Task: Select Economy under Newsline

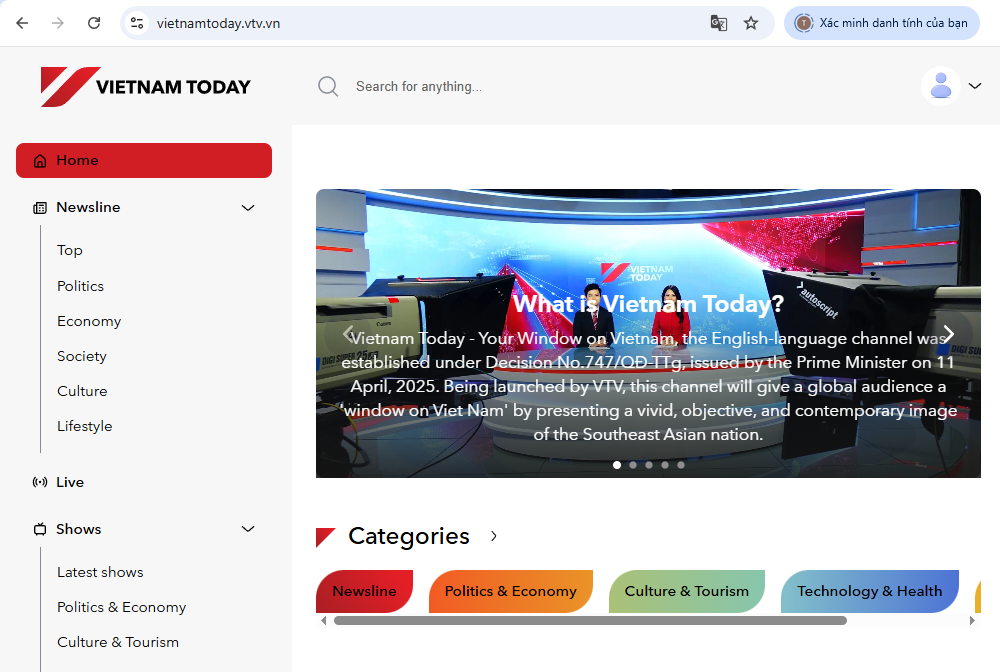Action: click(x=89, y=321)
